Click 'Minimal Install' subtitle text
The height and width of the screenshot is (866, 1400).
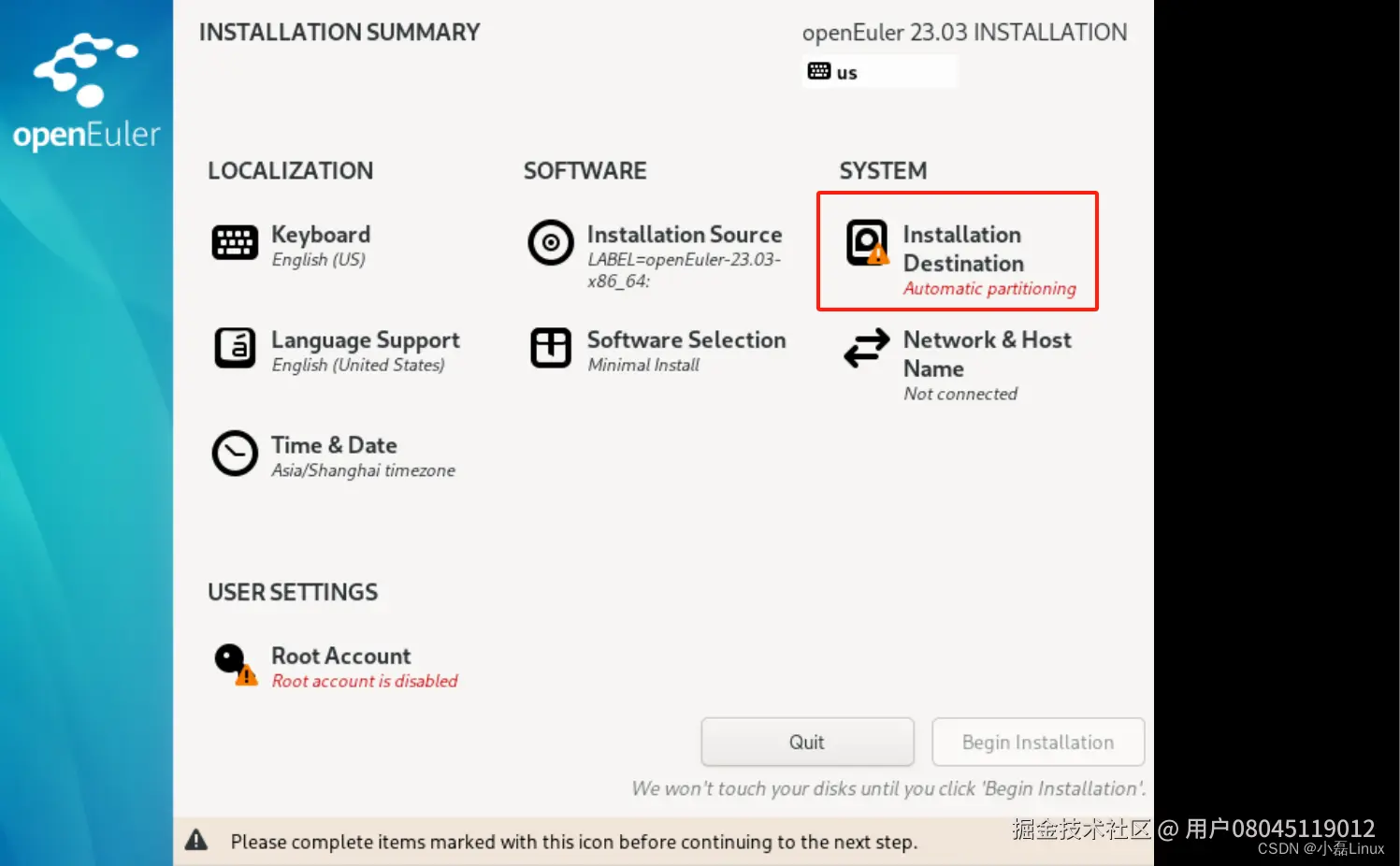[643, 365]
